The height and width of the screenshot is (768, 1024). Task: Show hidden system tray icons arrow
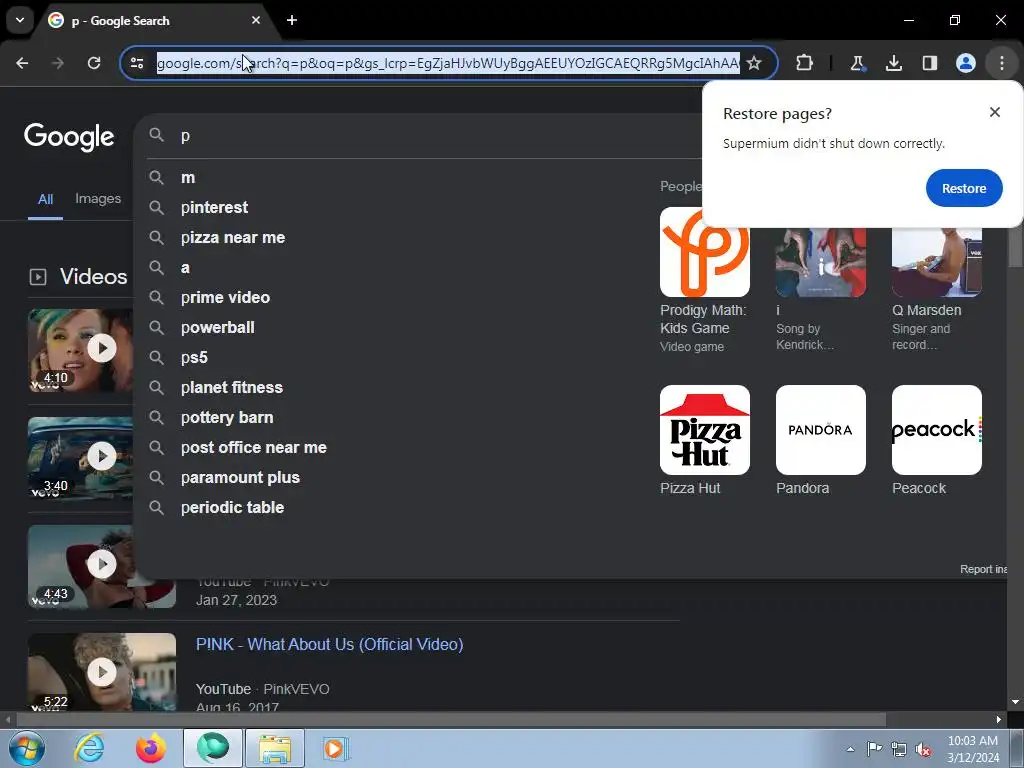[850, 749]
